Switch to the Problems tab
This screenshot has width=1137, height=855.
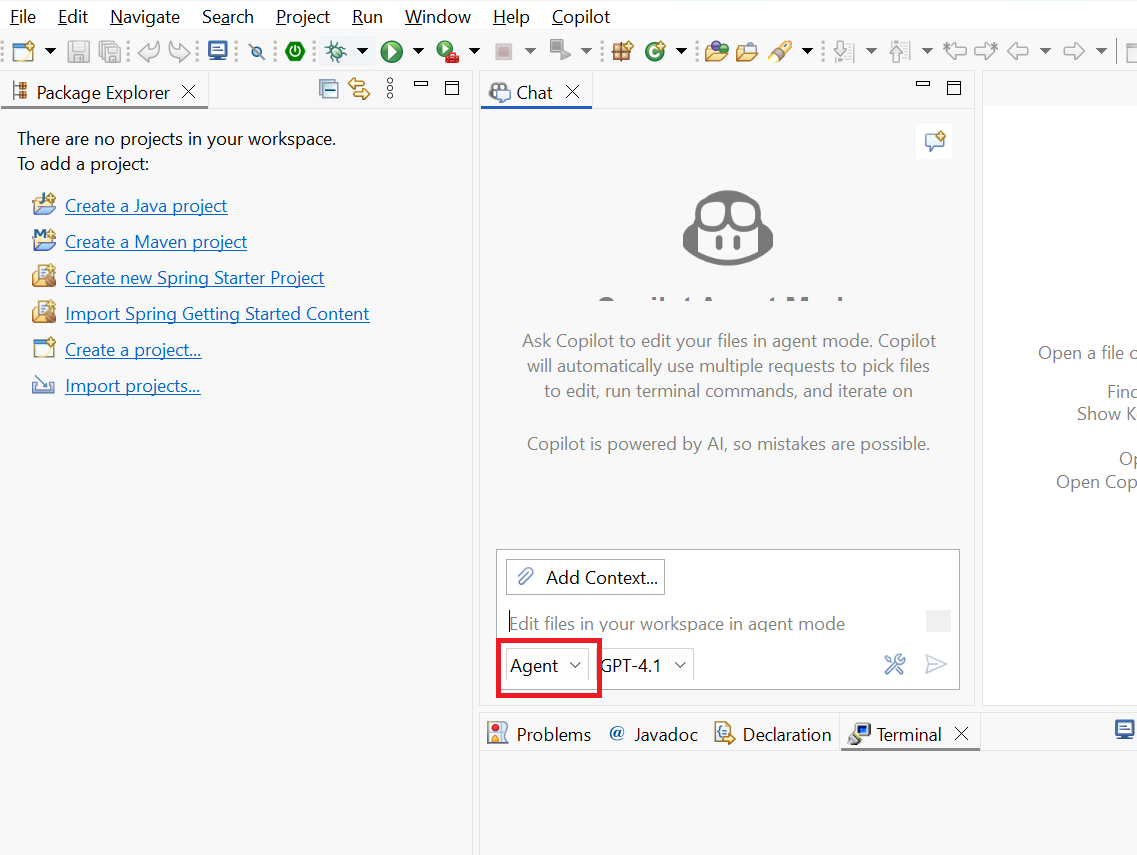(539, 734)
